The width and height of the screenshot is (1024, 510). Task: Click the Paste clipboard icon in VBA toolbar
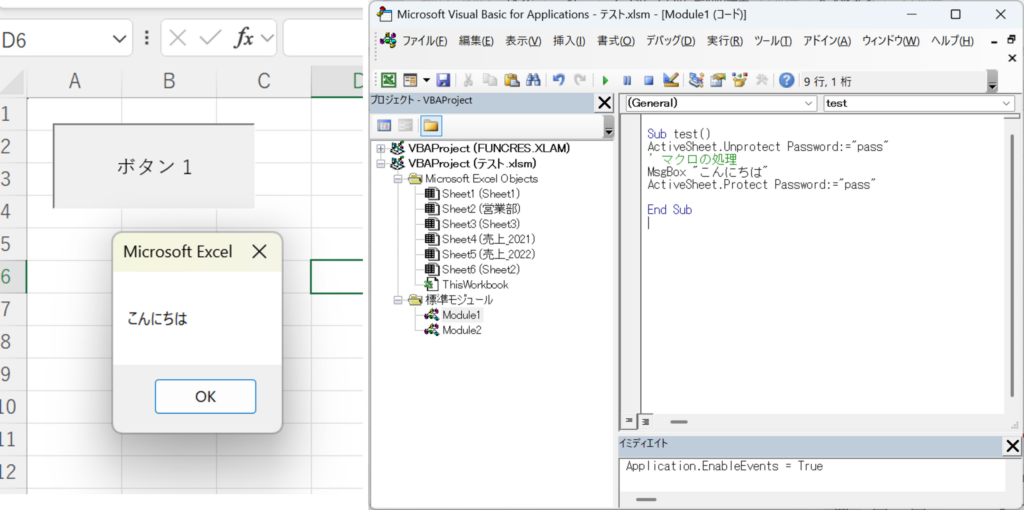tap(511, 80)
